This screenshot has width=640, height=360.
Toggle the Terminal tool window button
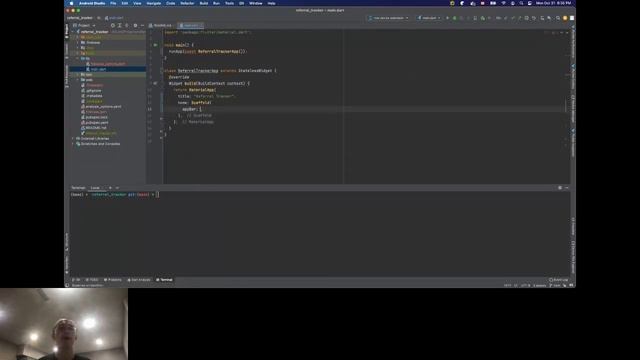click(x=164, y=280)
